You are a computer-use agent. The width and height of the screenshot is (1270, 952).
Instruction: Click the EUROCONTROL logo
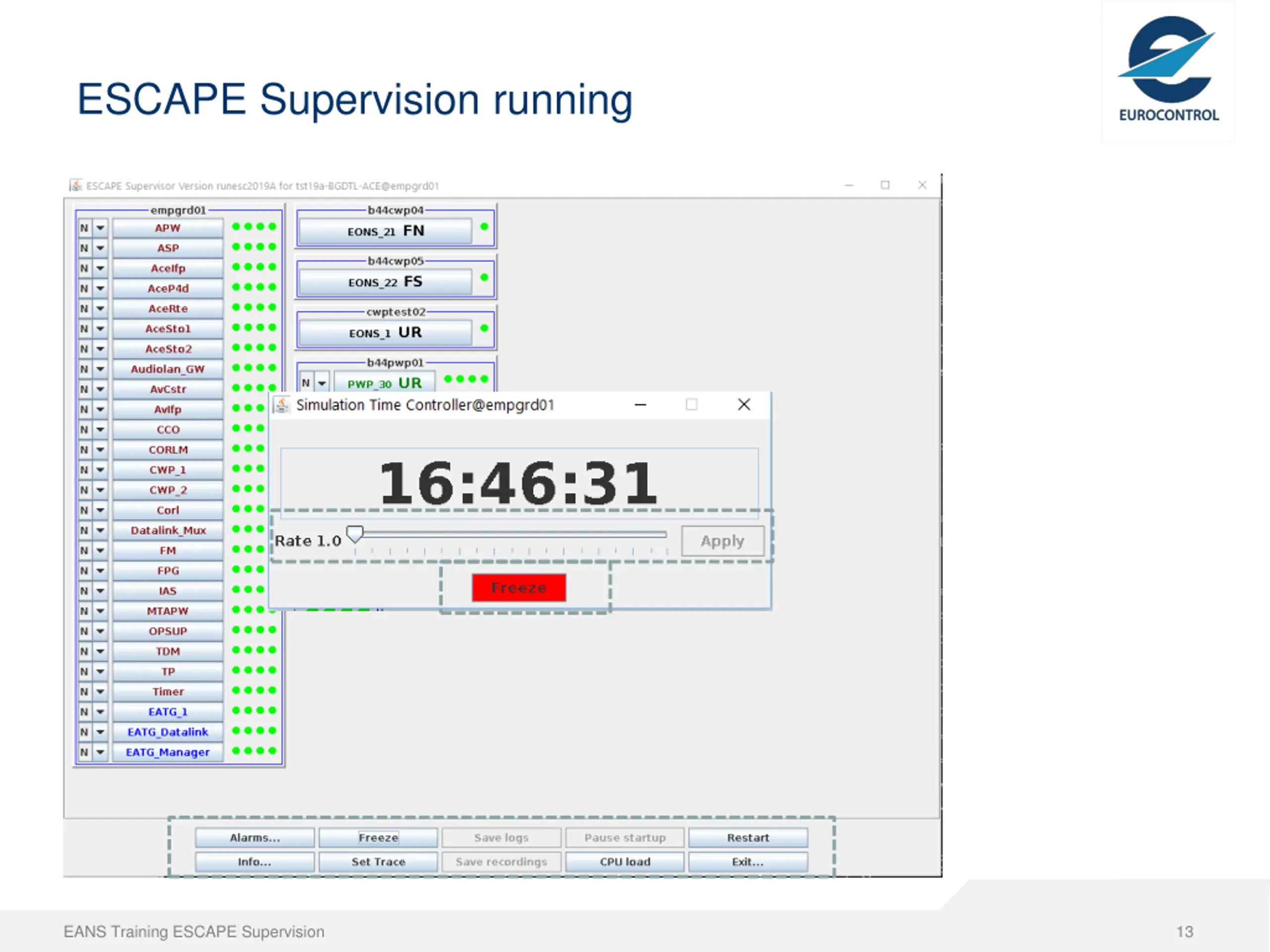pos(1168,69)
